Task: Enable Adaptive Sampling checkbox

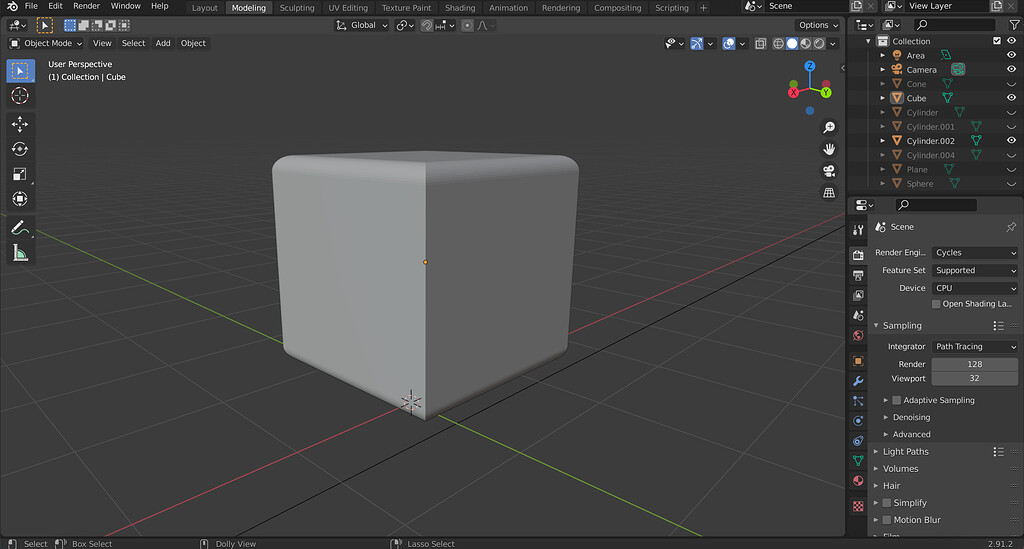Action: pos(897,400)
